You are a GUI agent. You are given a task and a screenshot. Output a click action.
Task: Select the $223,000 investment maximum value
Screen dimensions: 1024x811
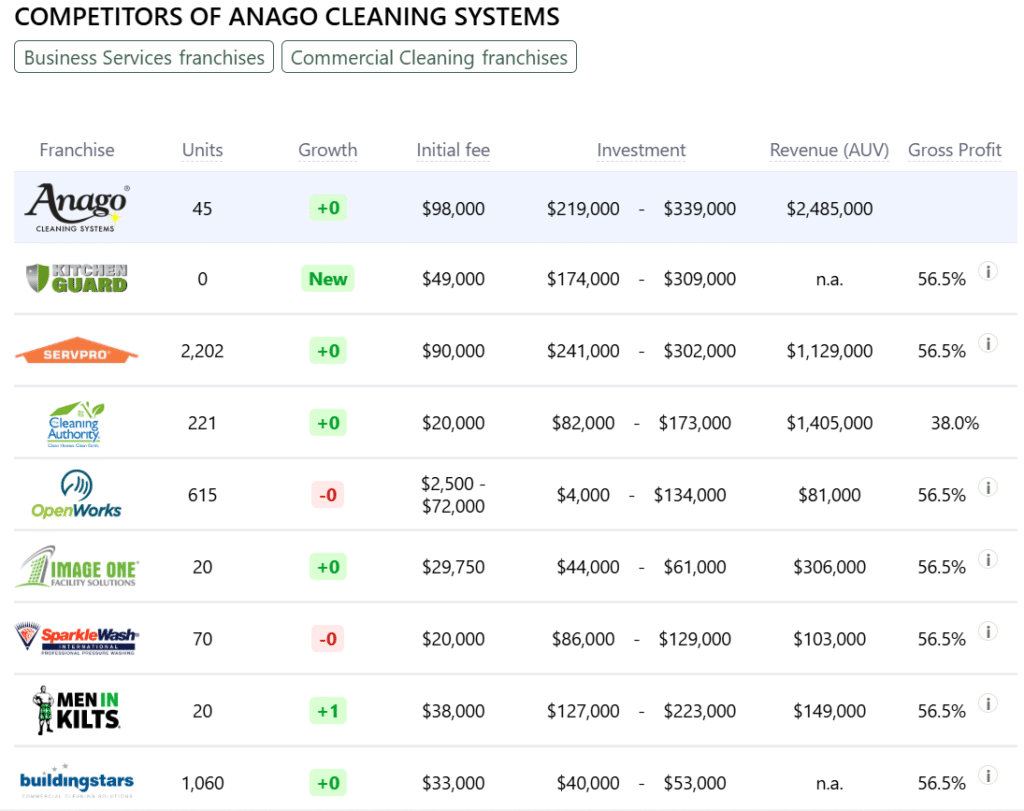(699, 711)
